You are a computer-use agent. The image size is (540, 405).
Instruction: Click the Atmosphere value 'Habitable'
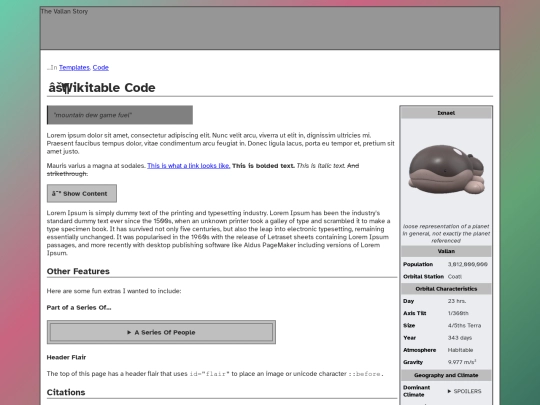tap(460, 350)
